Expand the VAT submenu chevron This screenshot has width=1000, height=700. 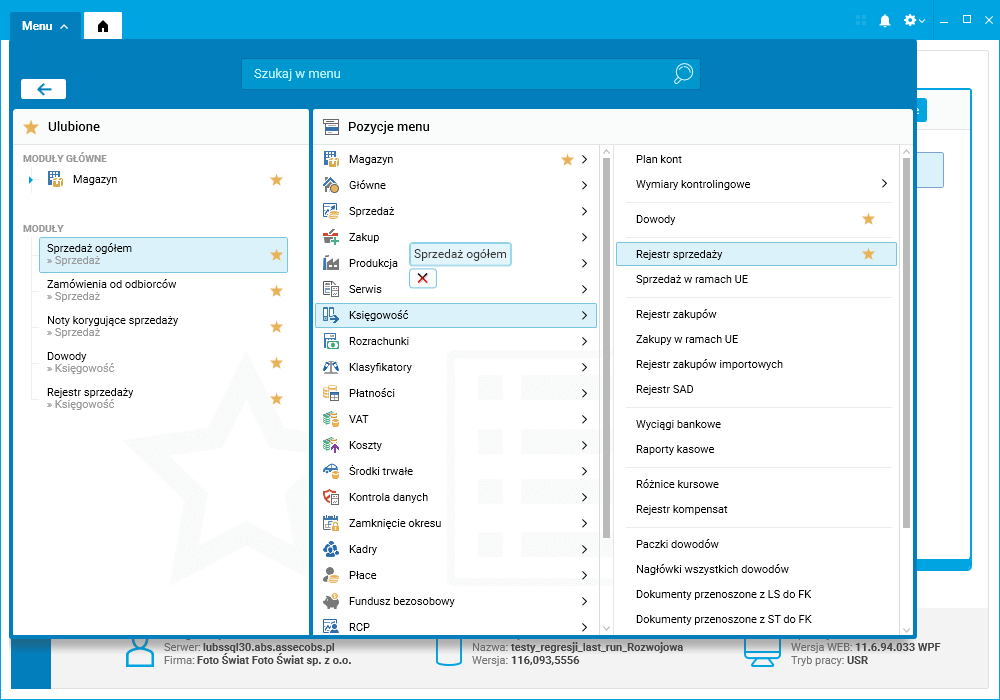tap(584, 419)
